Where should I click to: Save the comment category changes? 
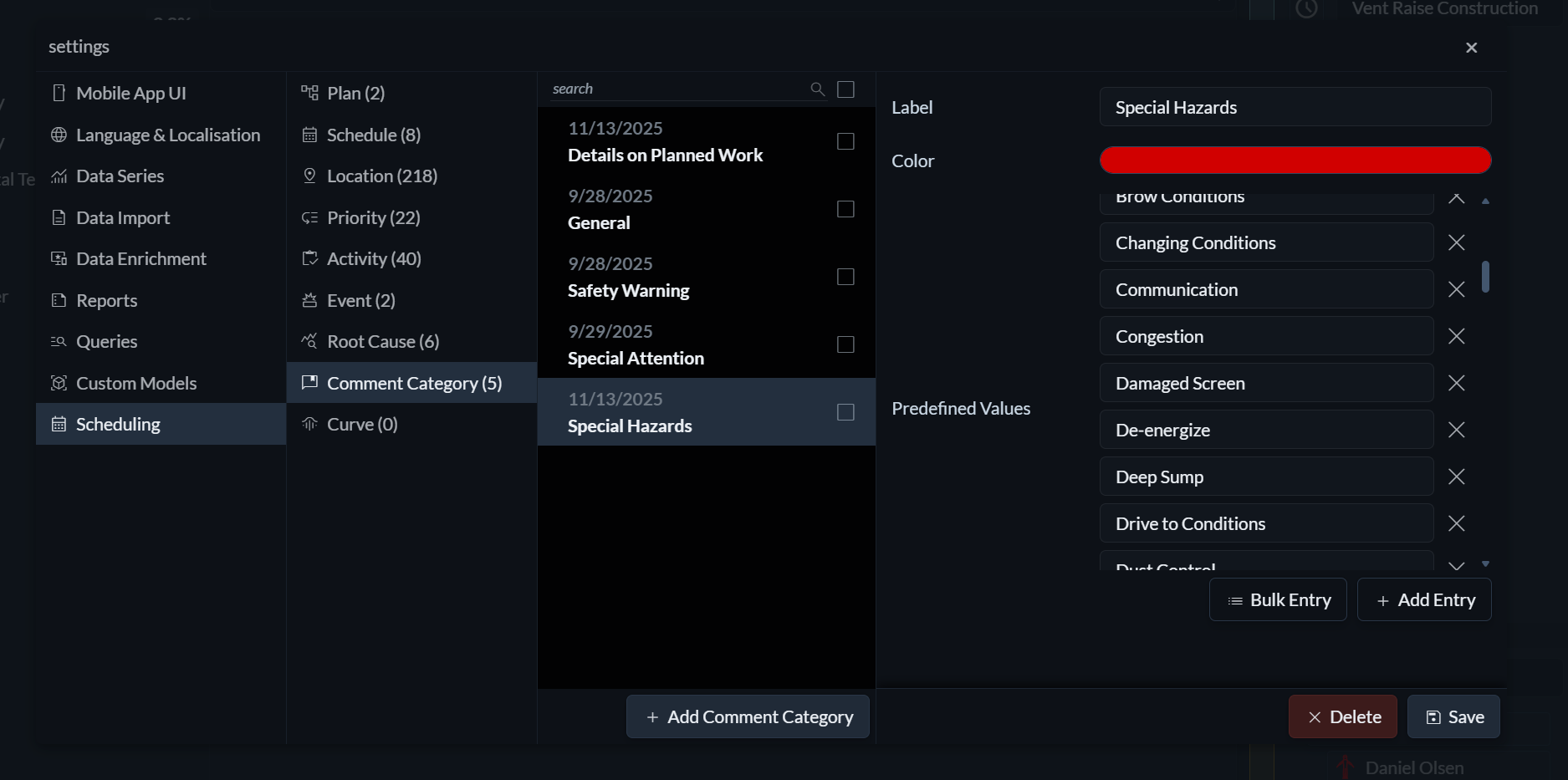[x=1453, y=716]
